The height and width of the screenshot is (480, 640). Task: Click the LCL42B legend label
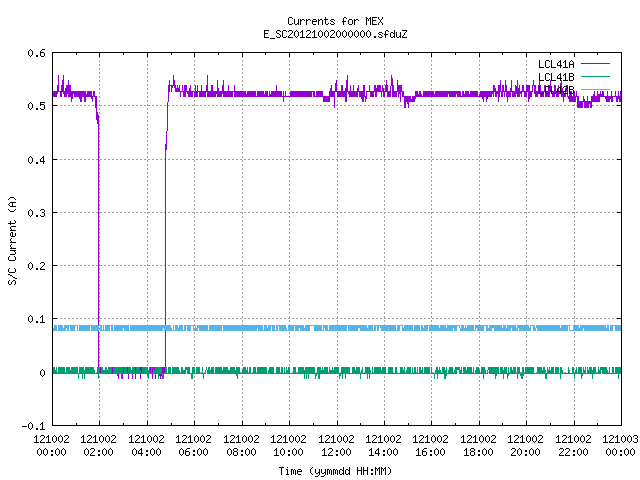pyautogui.click(x=556, y=90)
